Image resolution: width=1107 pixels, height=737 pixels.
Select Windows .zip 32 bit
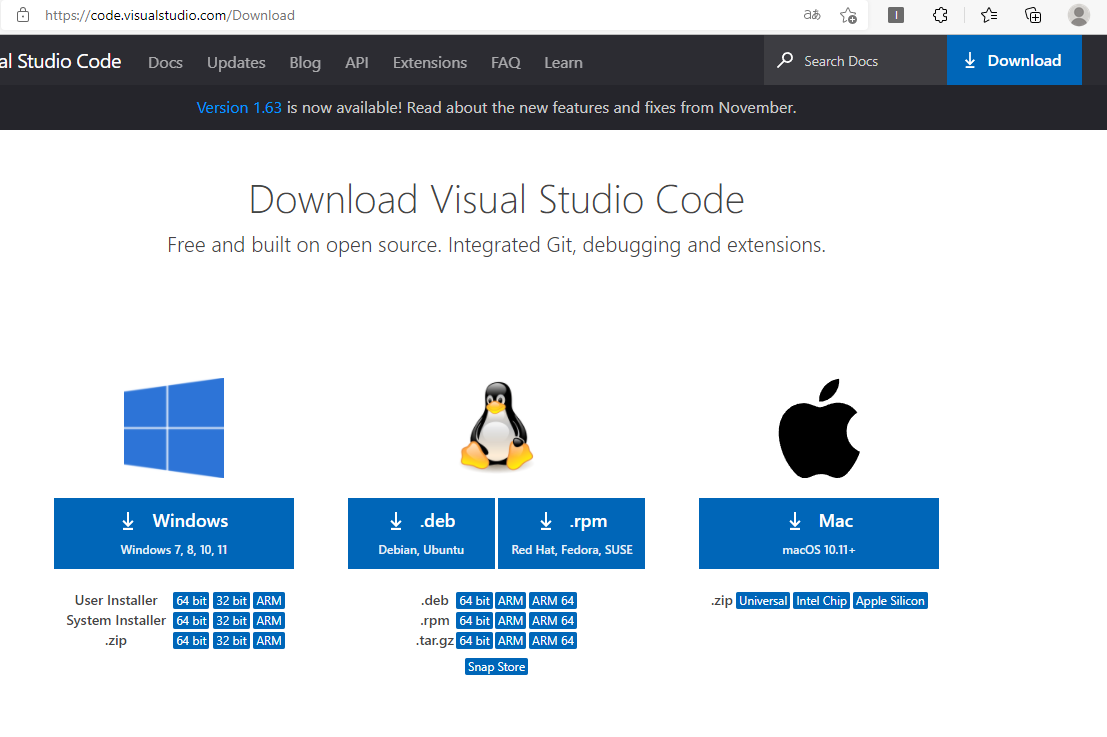[232, 640]
